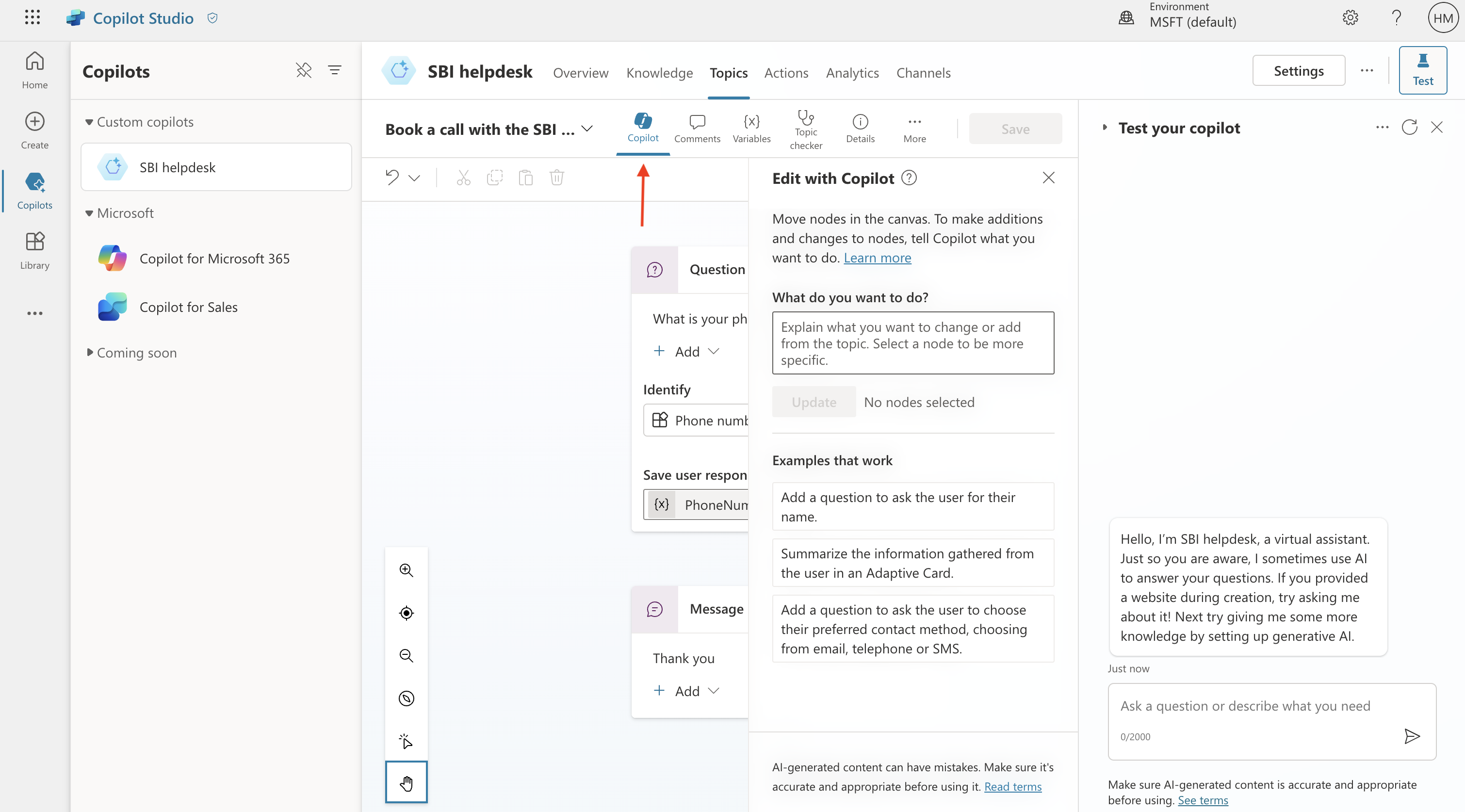Expand the Coming soon section

[89, 352]
